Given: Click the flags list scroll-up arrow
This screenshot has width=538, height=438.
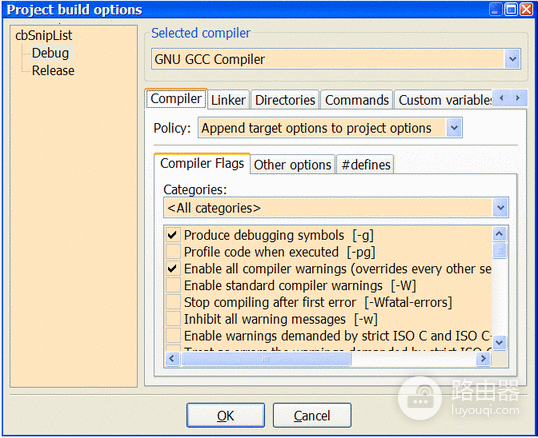Looking at the screenshot, I should click(500, 234).
